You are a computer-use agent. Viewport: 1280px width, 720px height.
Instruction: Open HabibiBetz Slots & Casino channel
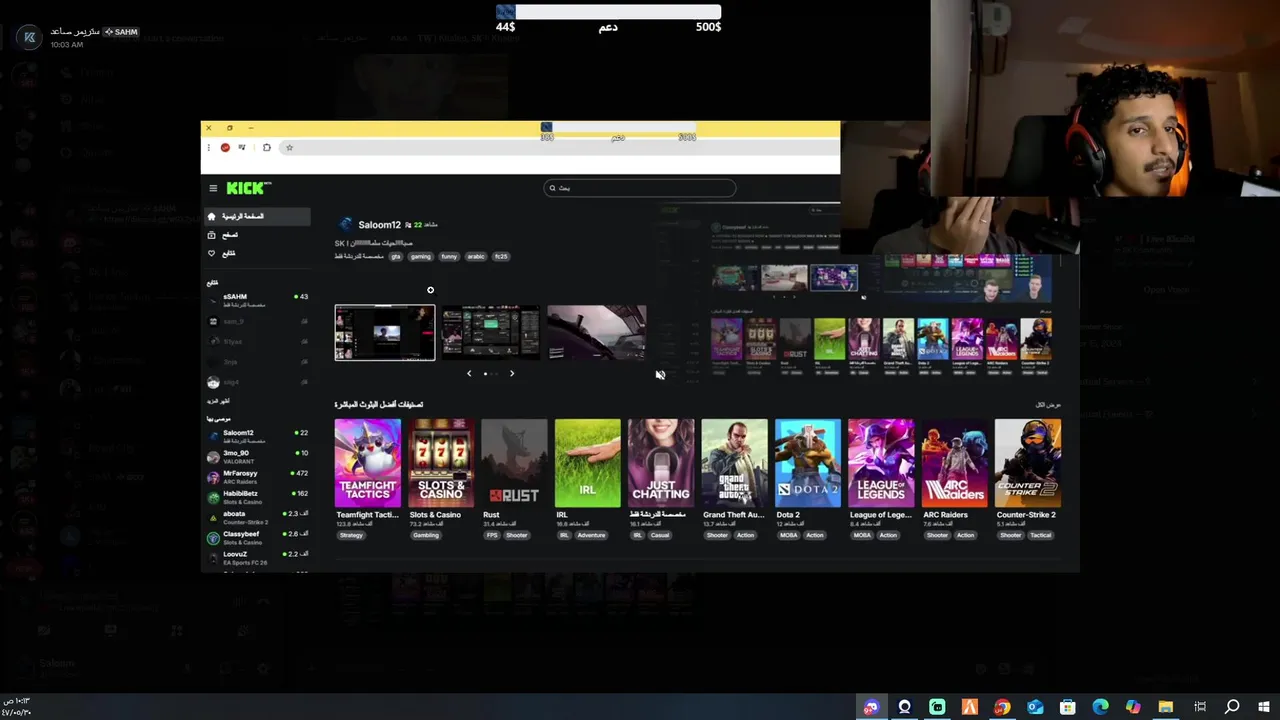(x=258, y=496)
